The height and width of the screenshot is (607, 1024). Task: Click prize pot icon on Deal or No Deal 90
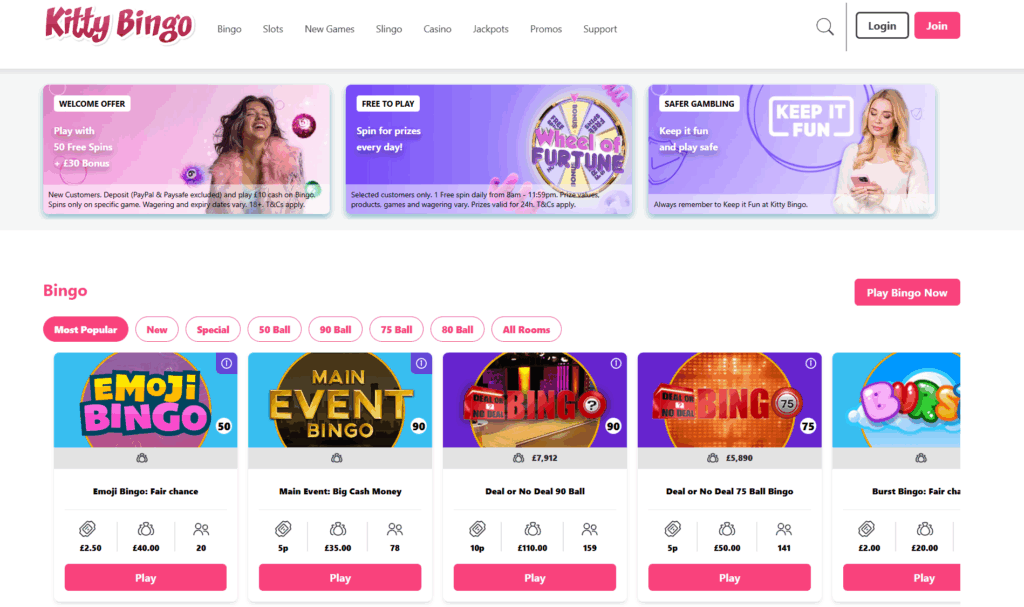[x=533, y=529]
